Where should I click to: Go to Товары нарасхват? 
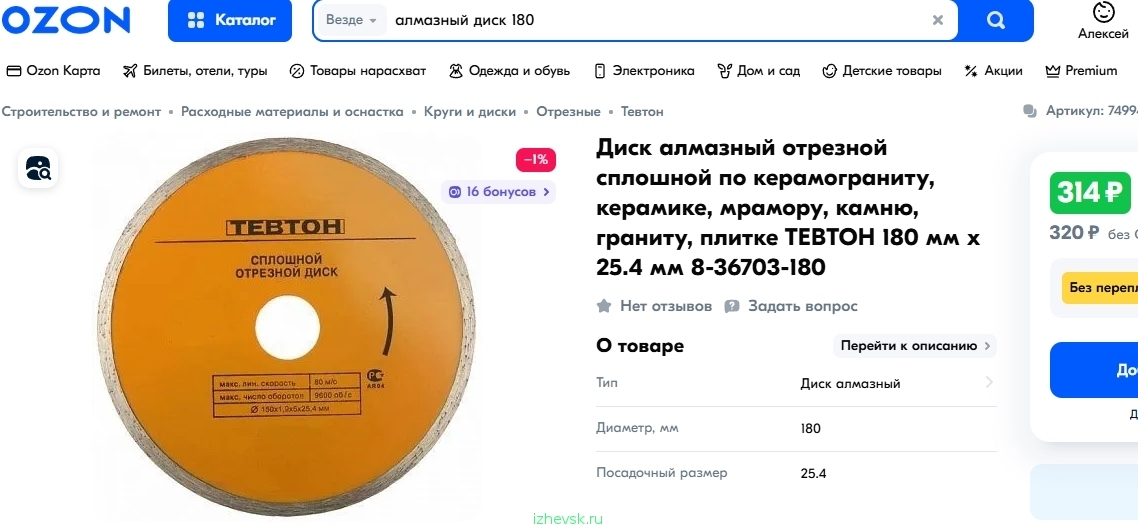358,71
